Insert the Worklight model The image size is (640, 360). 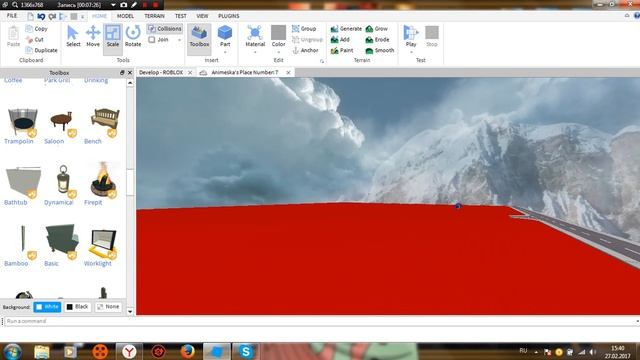[104, 243]
